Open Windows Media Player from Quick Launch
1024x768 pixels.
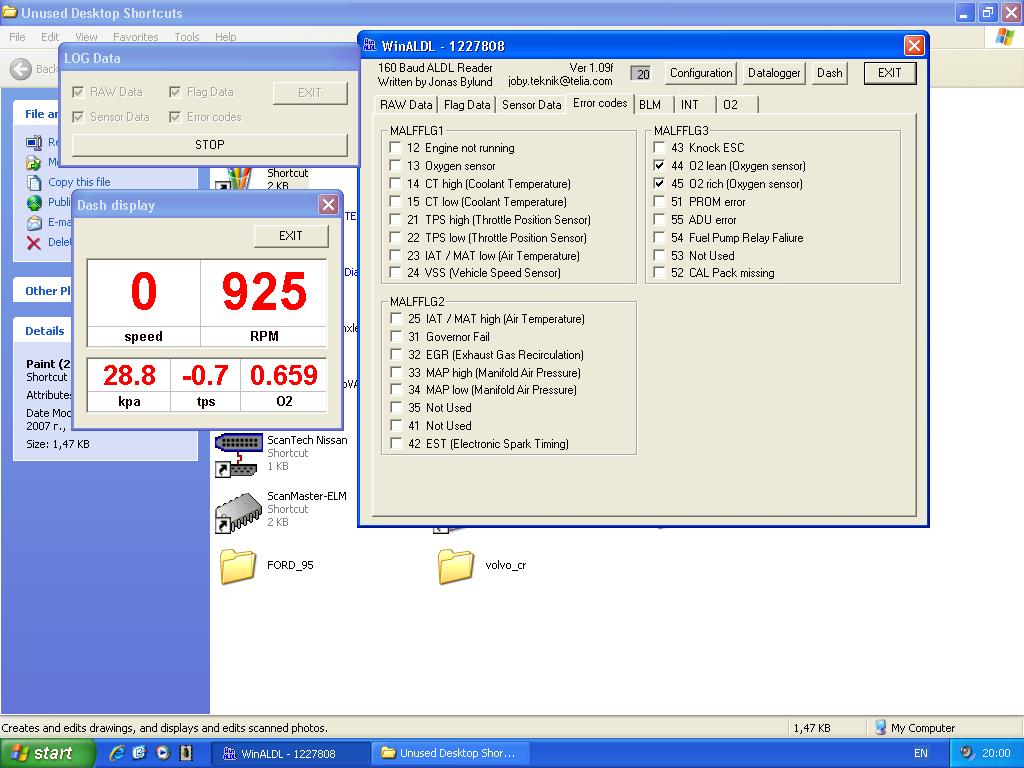[163, 753]
